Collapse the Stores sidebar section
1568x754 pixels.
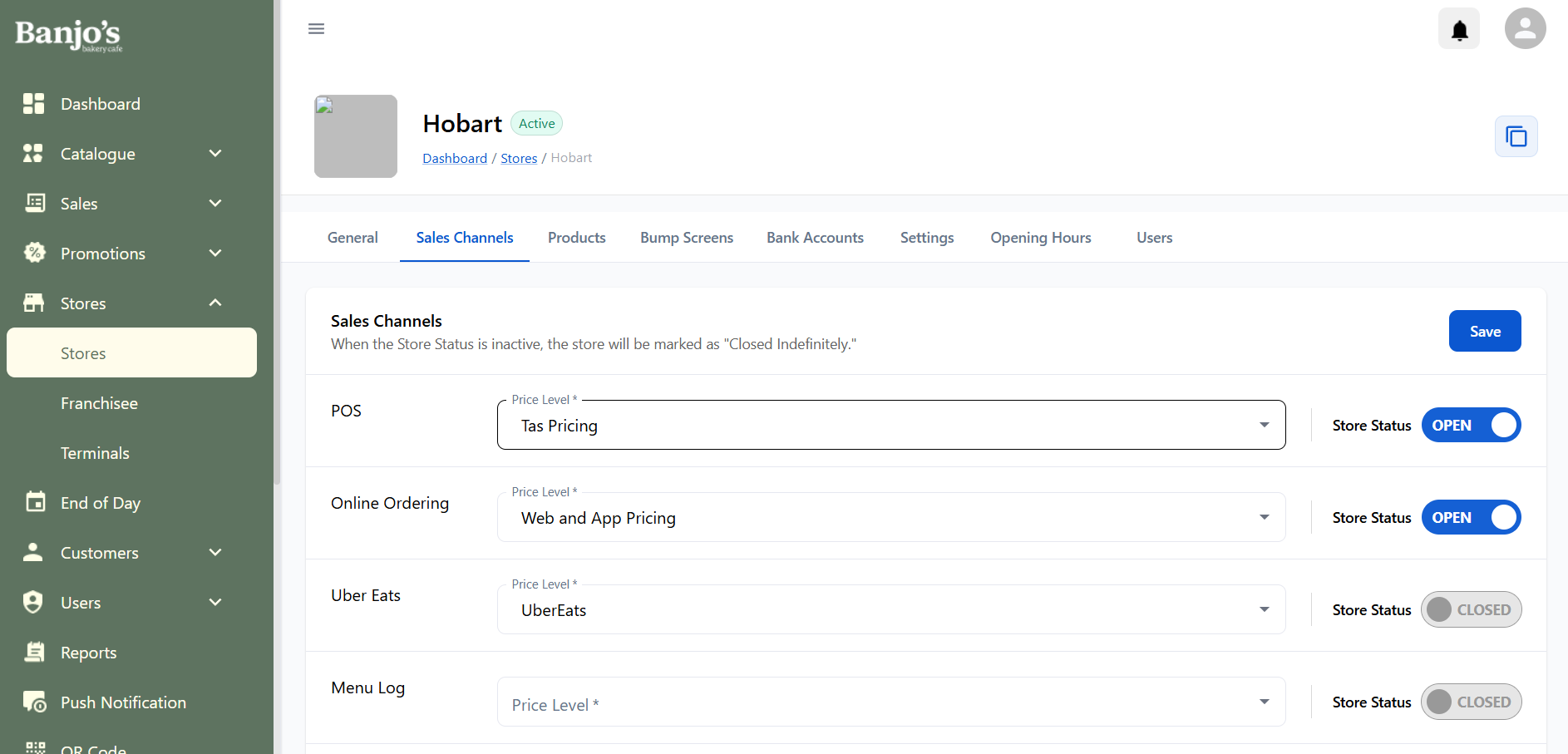click(215, 303)
